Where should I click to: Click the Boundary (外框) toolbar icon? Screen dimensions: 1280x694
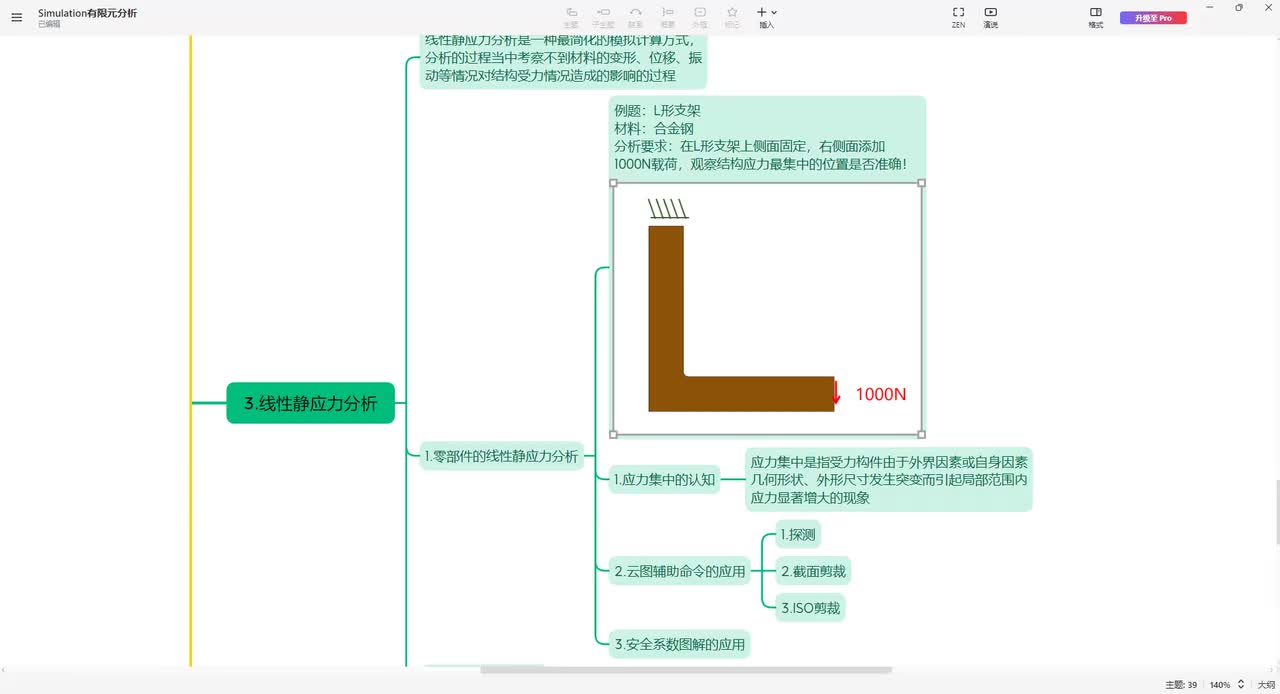point(700,16)
